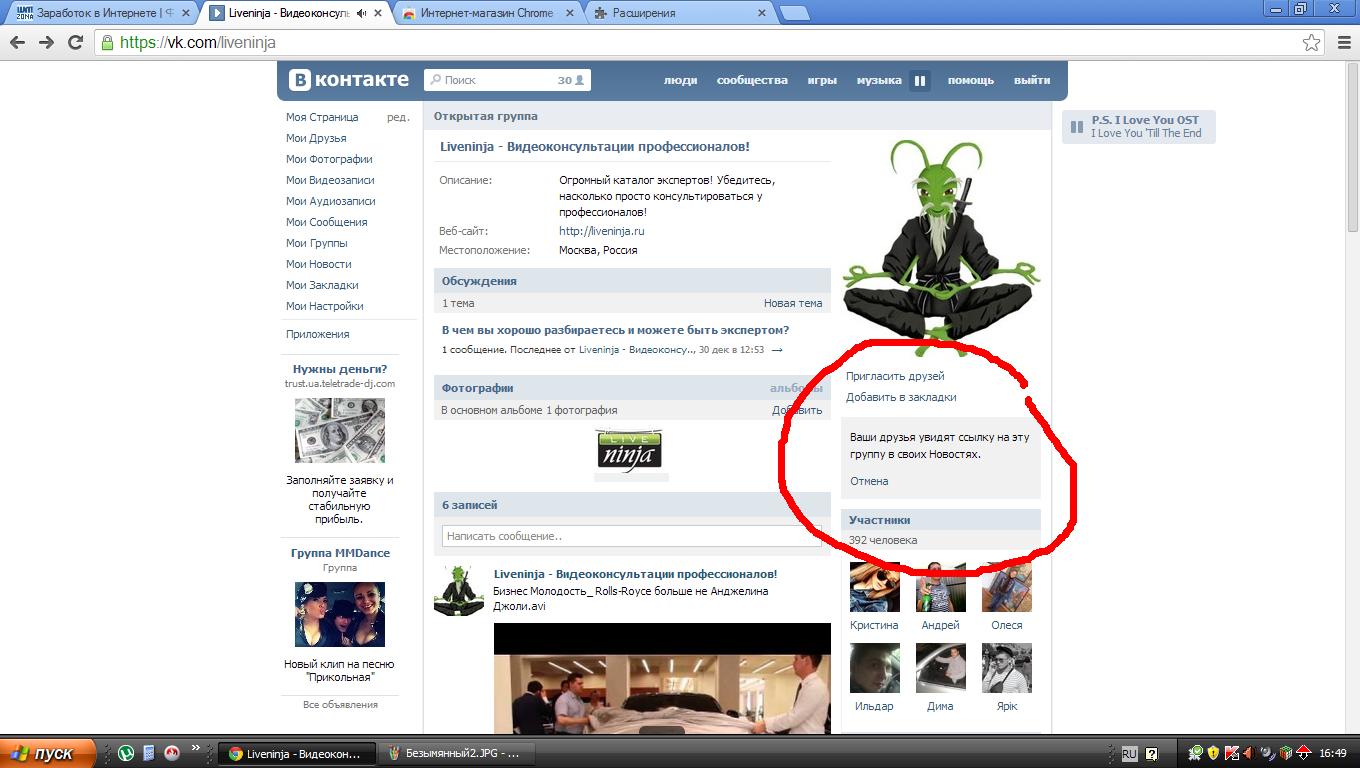
Task: Reload the page with the refresh icon
Action: coord(75,43)
